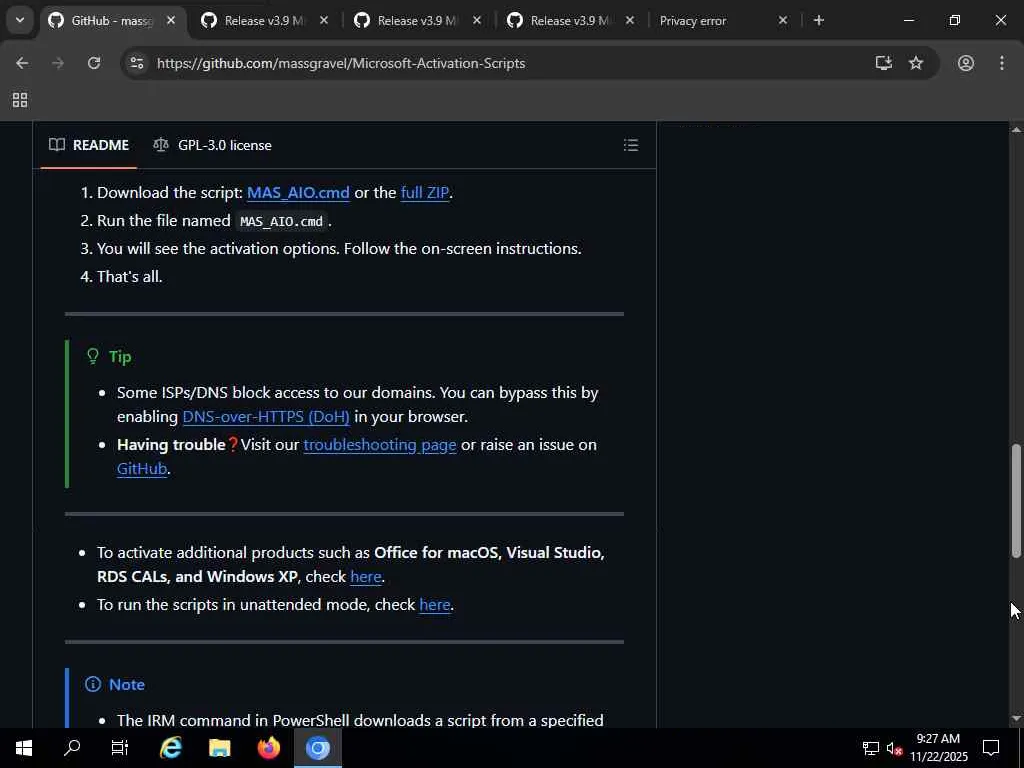Open network status tray icon
This screenshot has height=768, width=1024.
point(871,748)
